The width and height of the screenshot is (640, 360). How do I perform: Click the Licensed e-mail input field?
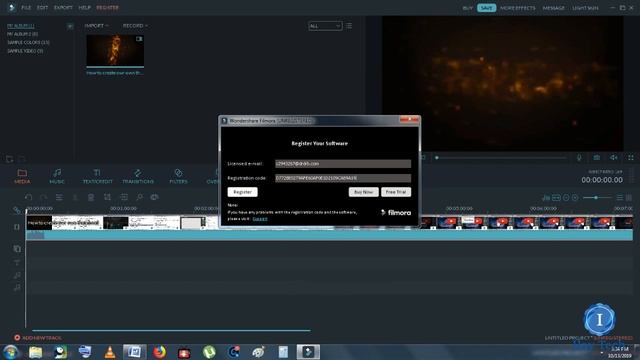point(343,164)
